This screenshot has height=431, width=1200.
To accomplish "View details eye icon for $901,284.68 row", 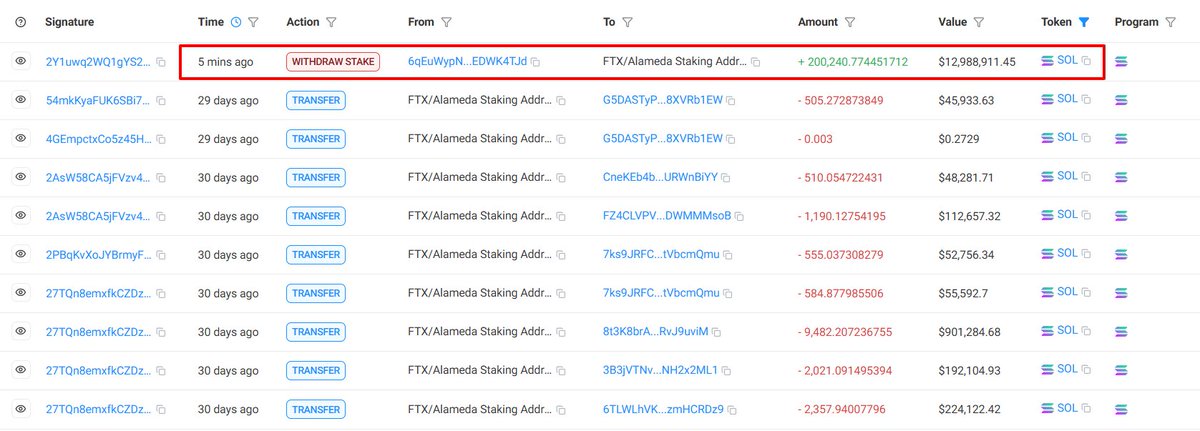I will [x=21, y=332].
